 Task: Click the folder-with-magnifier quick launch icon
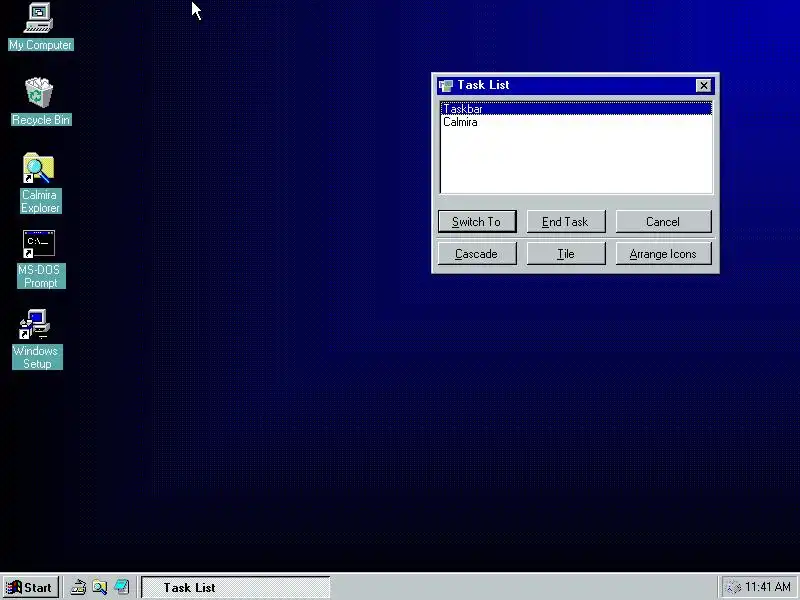100,587
